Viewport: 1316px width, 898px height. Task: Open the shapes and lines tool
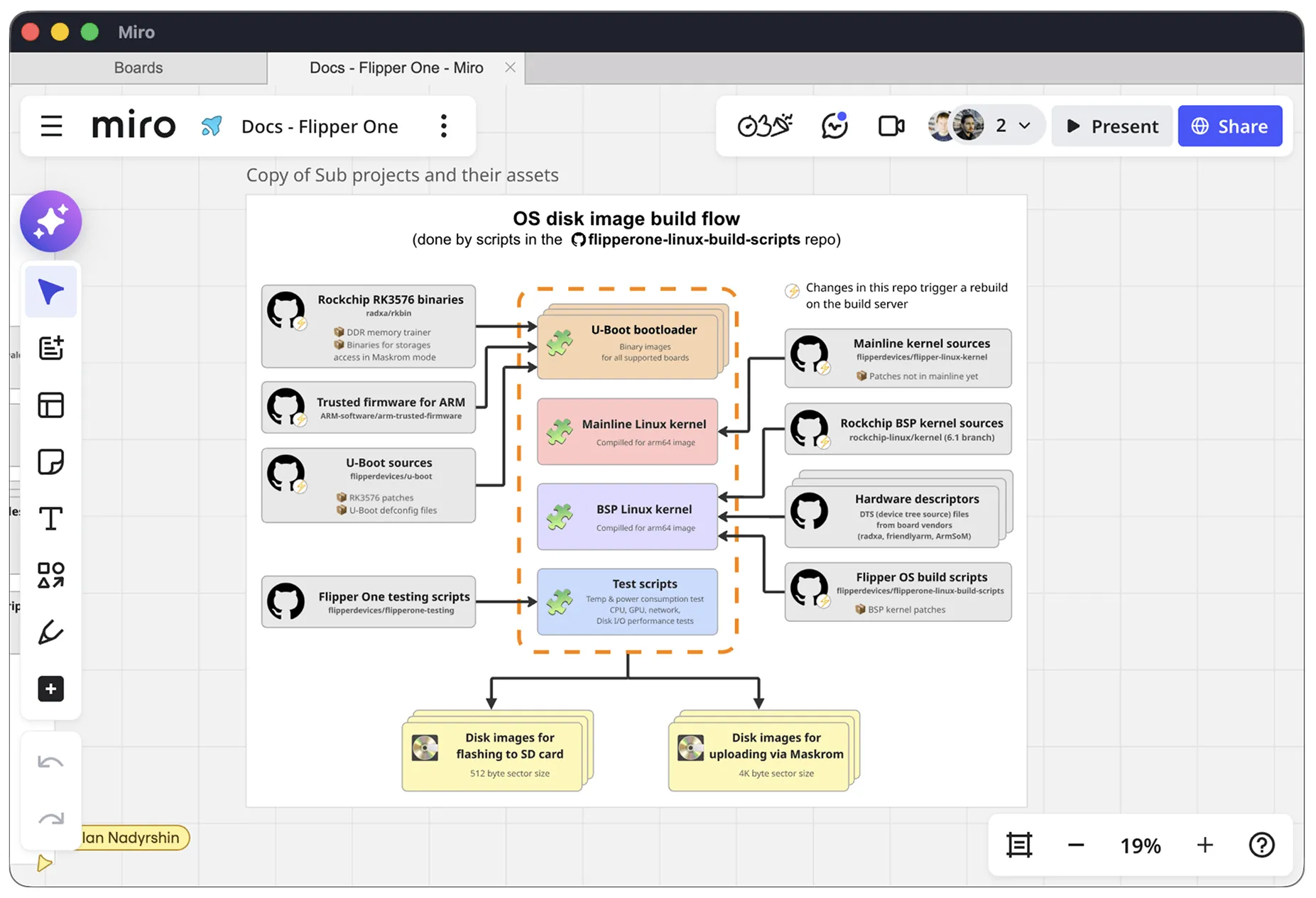tap(50, 575)
